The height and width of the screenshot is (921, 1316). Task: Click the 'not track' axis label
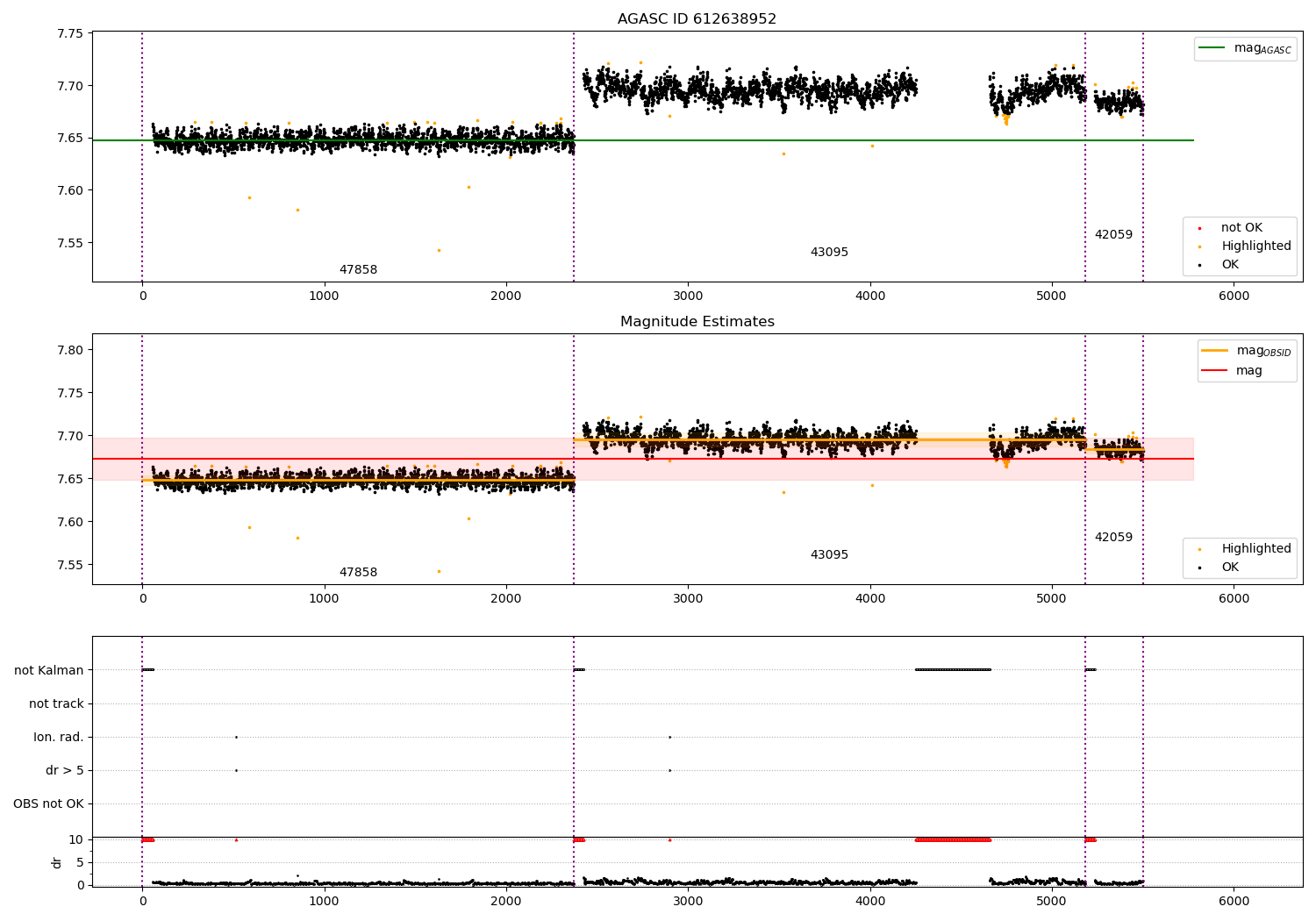pyautogui.click(x=56, y=703)
